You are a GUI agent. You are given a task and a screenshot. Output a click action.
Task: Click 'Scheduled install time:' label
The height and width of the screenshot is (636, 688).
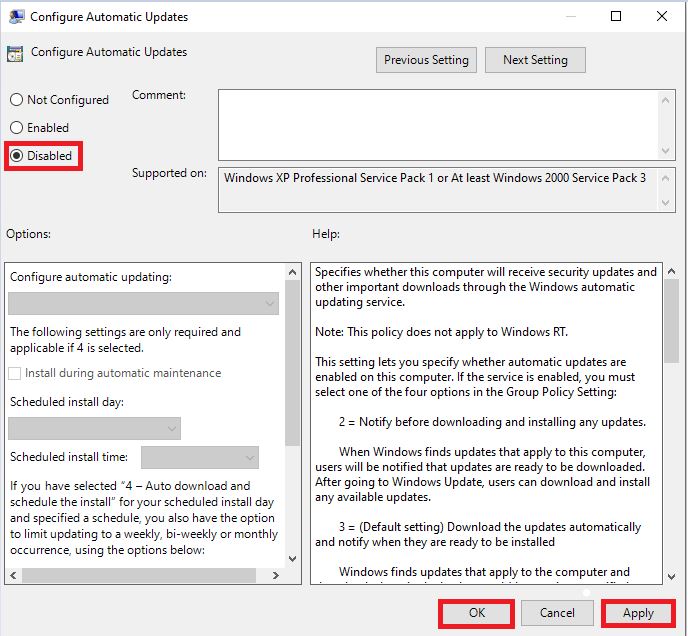coord(69,457)
